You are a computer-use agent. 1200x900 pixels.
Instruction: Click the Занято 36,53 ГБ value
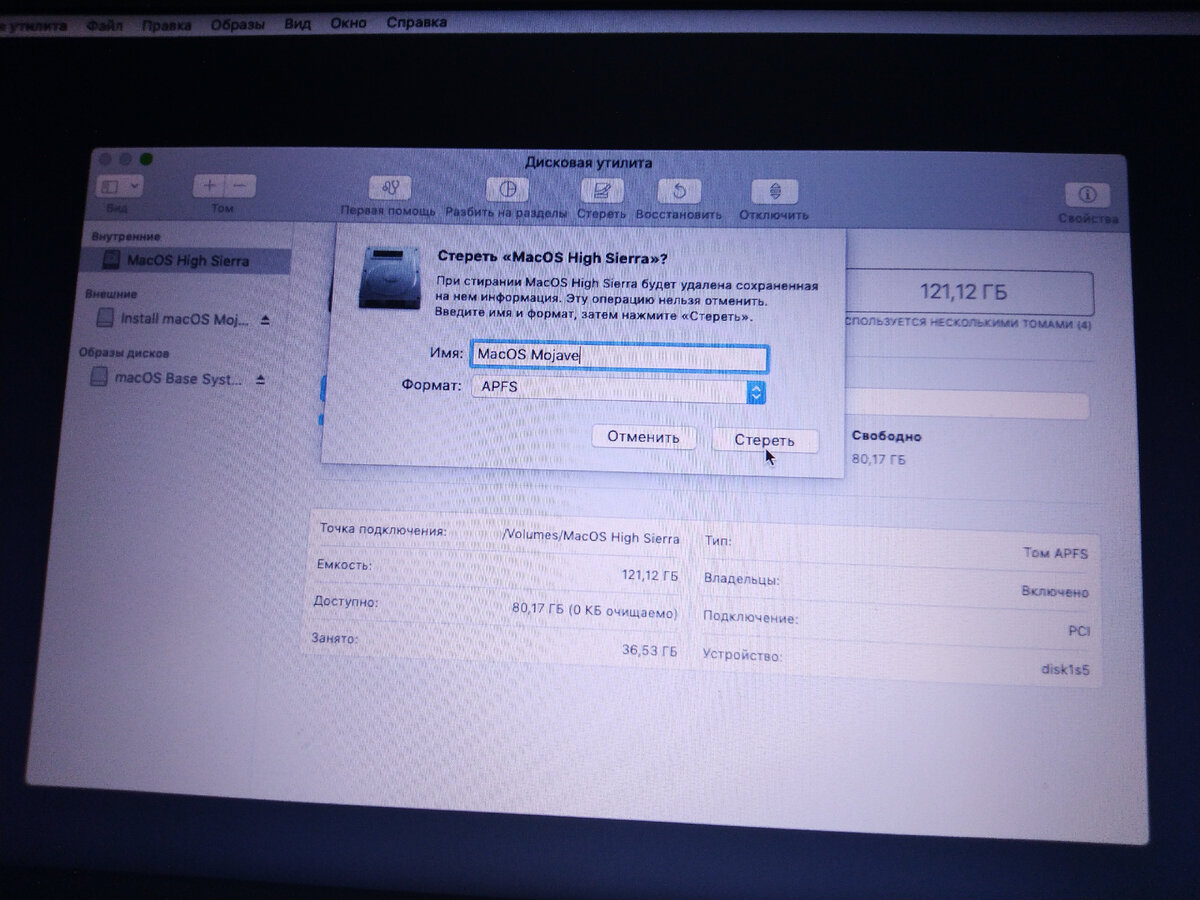pos(649,650)
